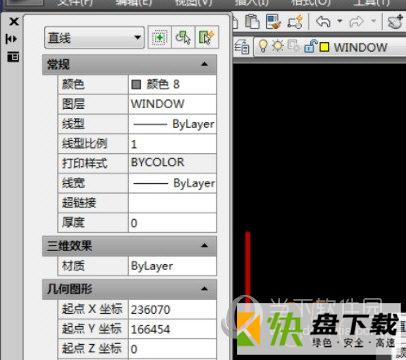This screenshot has width=406, height=360.
Task: Toggle viewport freeze for WINDOW layer
Action: pos(293,46)
